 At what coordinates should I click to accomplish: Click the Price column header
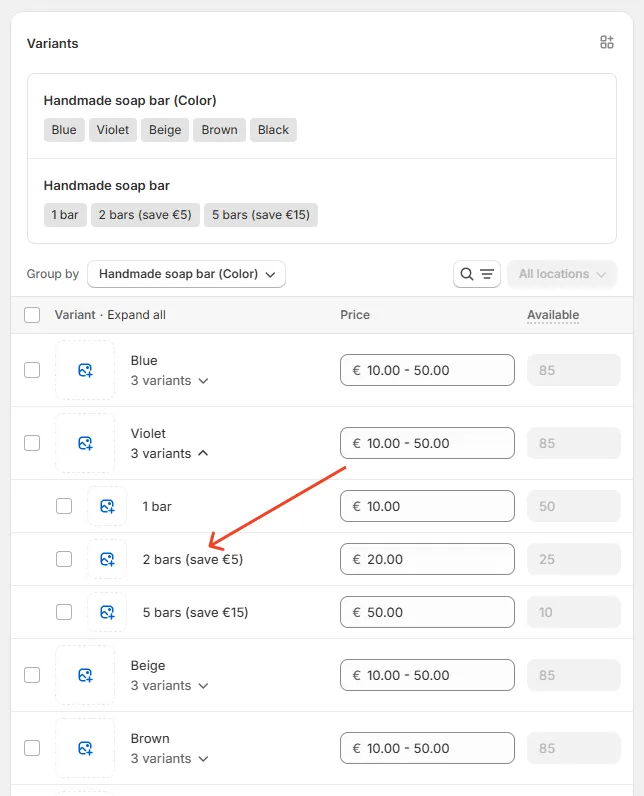point(355,315)
